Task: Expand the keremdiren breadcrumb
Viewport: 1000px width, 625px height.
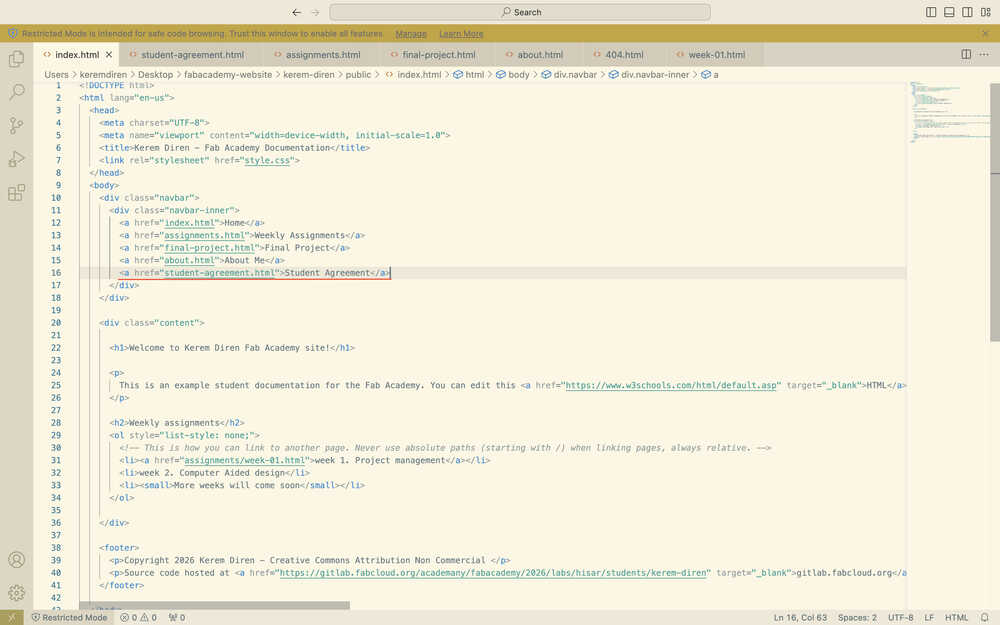Action: [103, 75]
